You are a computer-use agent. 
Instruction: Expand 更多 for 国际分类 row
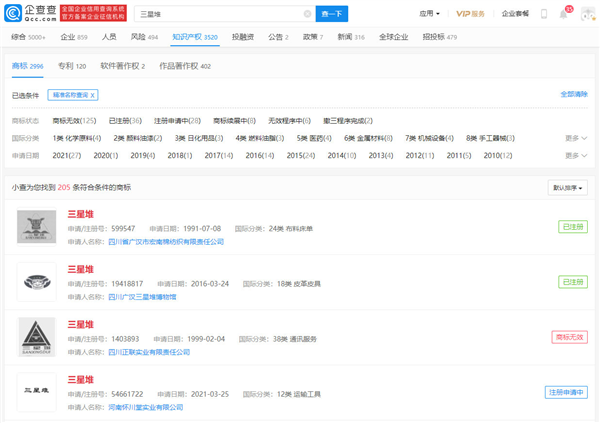click(576, 138)
